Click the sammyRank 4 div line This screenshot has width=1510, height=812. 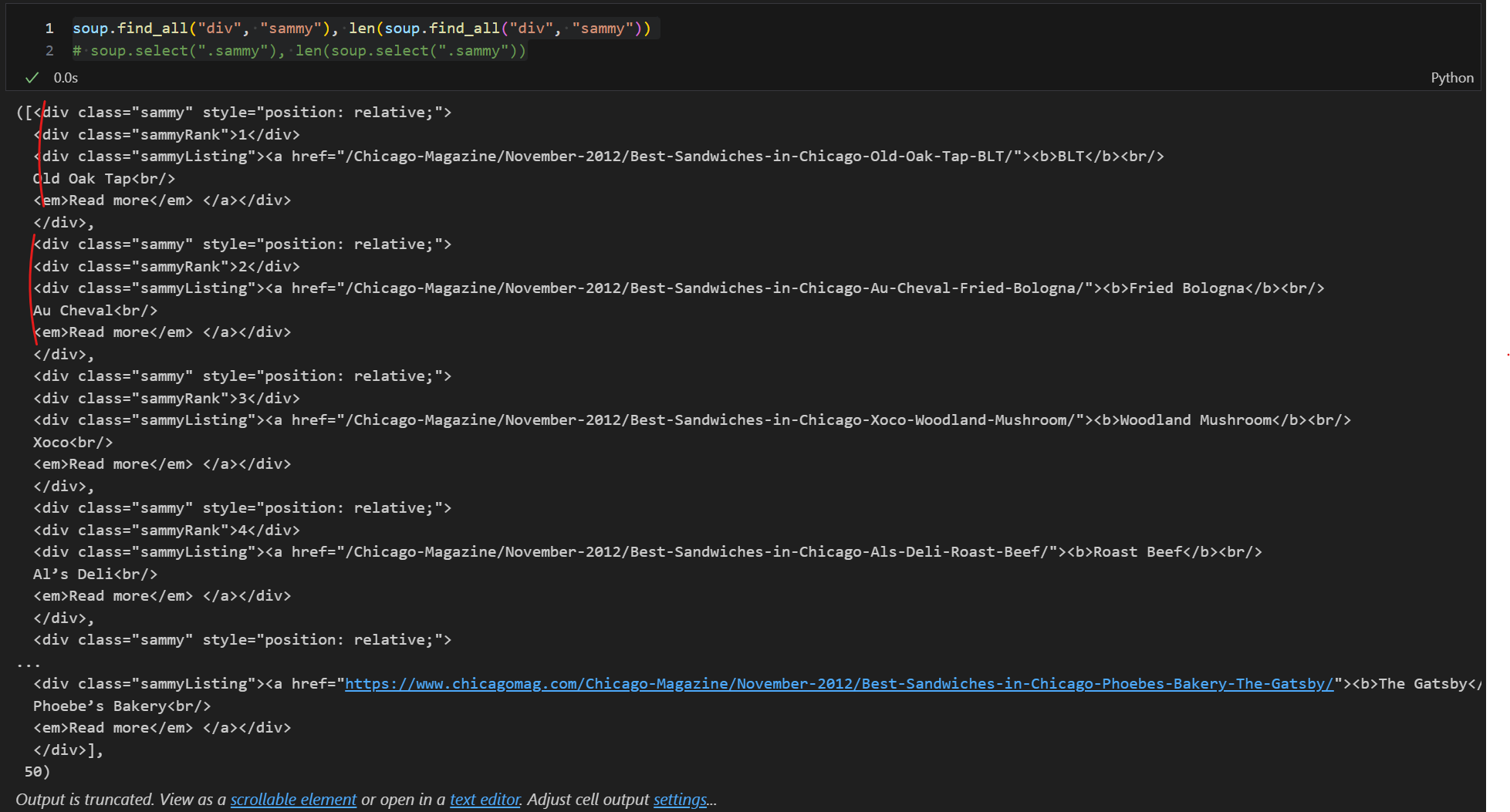[x=167, y=531]
